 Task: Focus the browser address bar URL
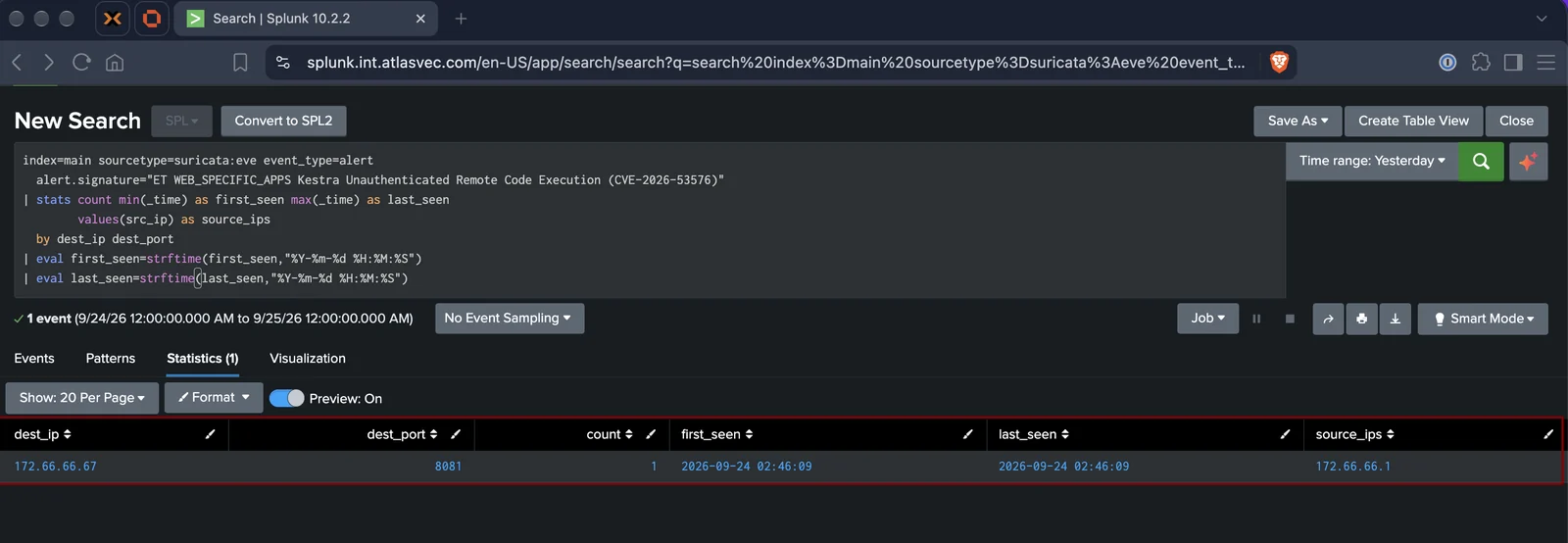pos(775,63)
